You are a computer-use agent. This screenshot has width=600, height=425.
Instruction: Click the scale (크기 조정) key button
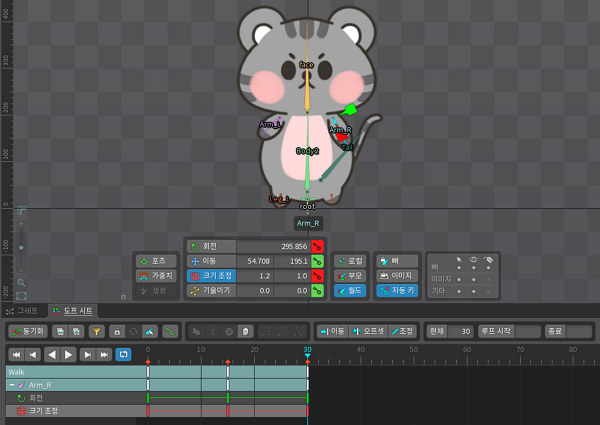coord(317,276)
